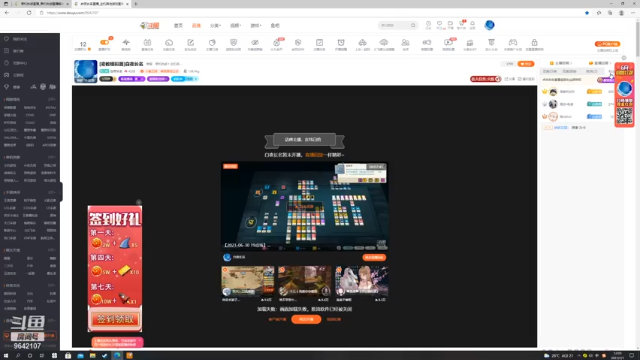Open Microsoft Store from Windows taskbar
This screenshot has width=640, height=360.
68,356
